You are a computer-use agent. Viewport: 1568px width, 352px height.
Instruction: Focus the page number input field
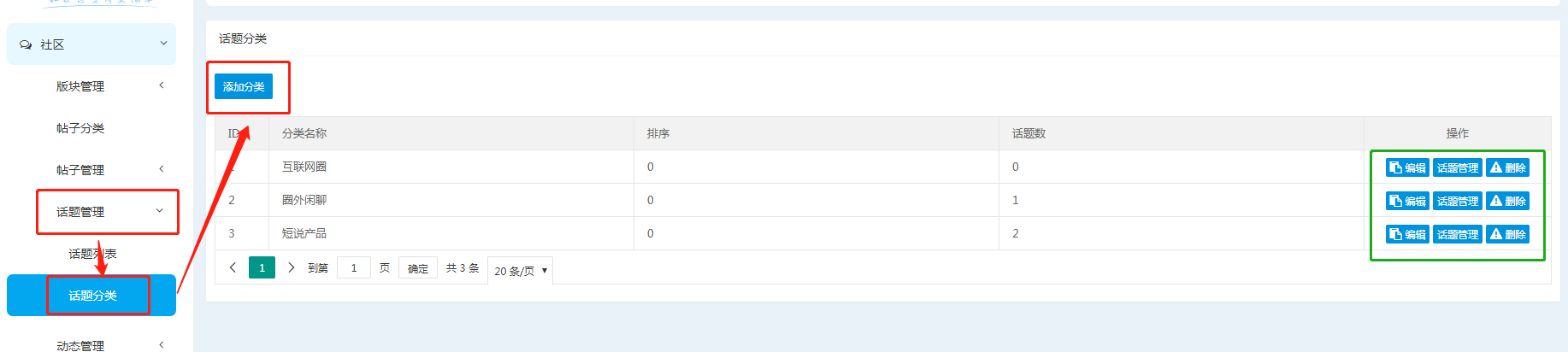pyautogui.click(x=354, y=267)
